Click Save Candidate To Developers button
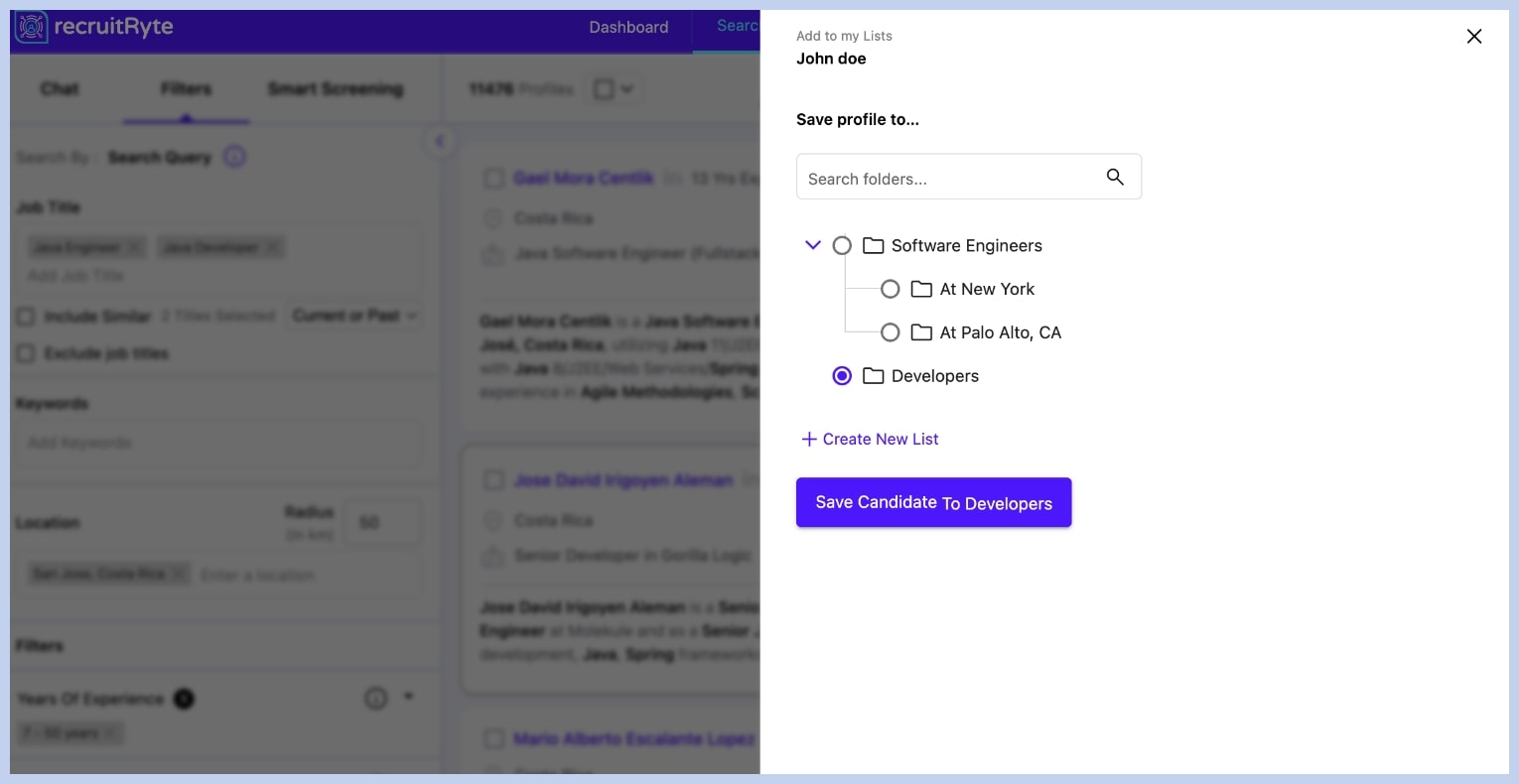 933,502
